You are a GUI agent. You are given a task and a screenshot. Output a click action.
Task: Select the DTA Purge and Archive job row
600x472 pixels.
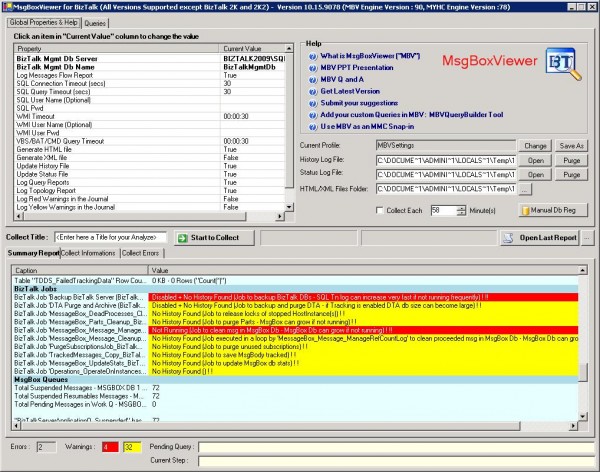295,305
